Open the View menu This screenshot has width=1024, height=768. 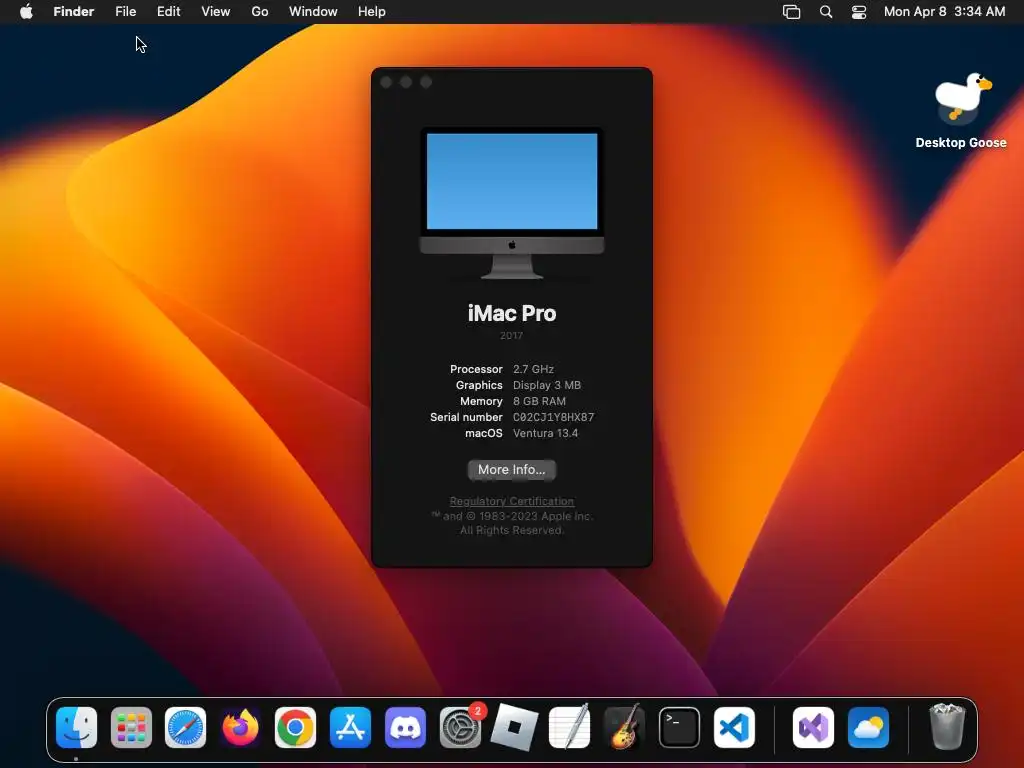[x=216, y=12]
